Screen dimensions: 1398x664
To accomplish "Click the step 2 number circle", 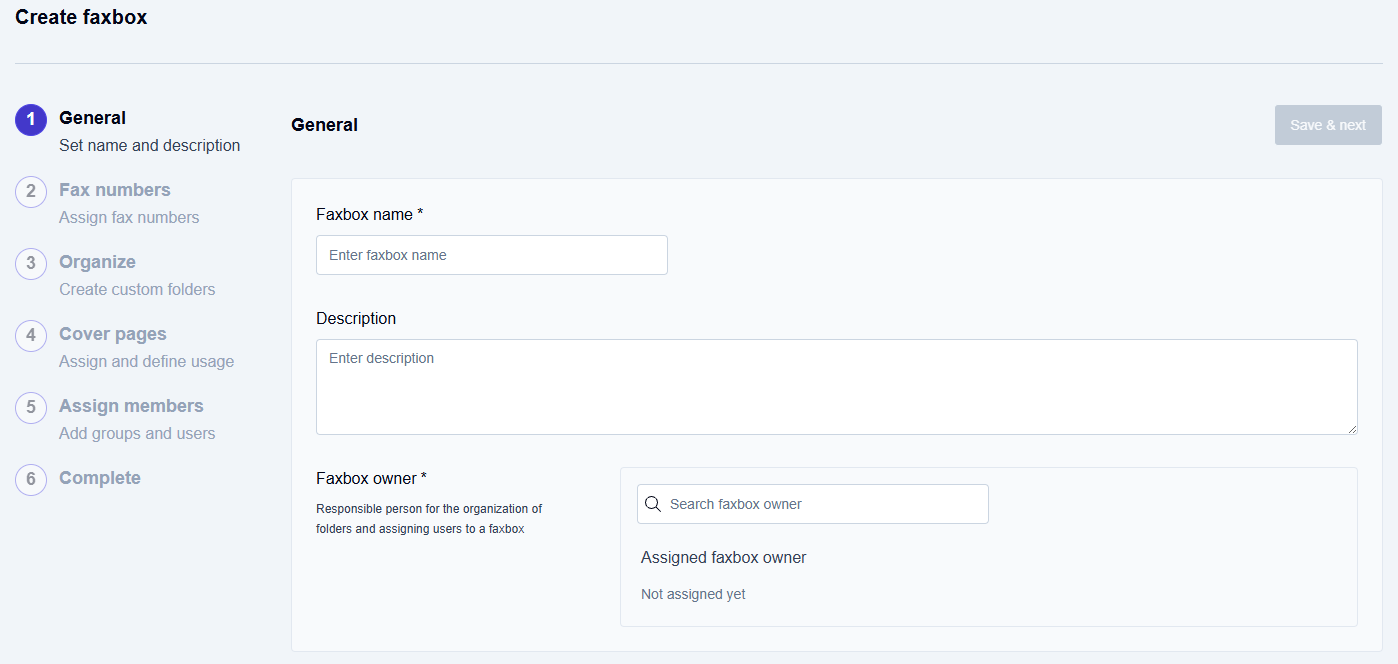I will [x=31, y=191].
